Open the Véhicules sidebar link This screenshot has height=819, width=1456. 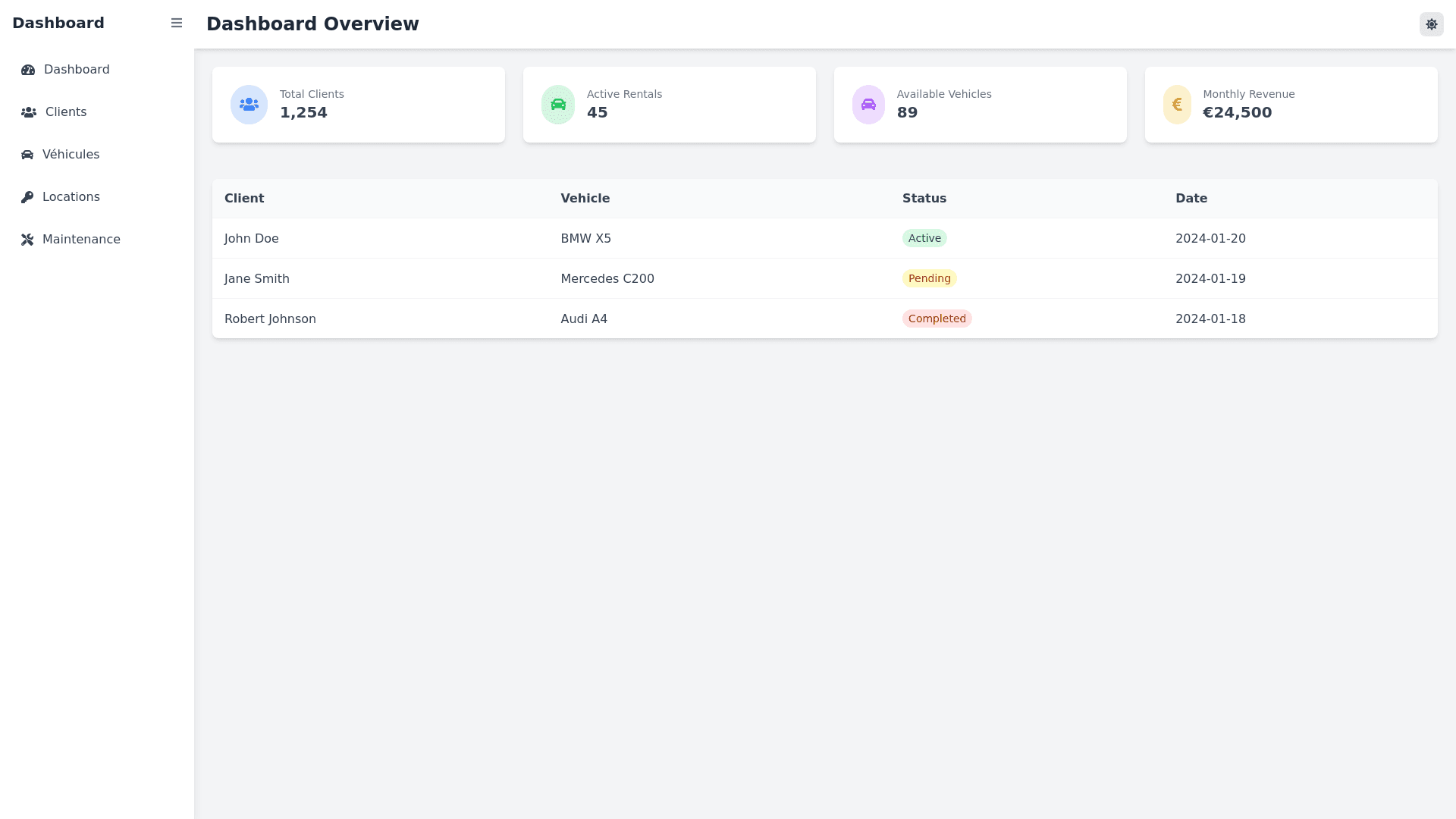coord(71,155)
